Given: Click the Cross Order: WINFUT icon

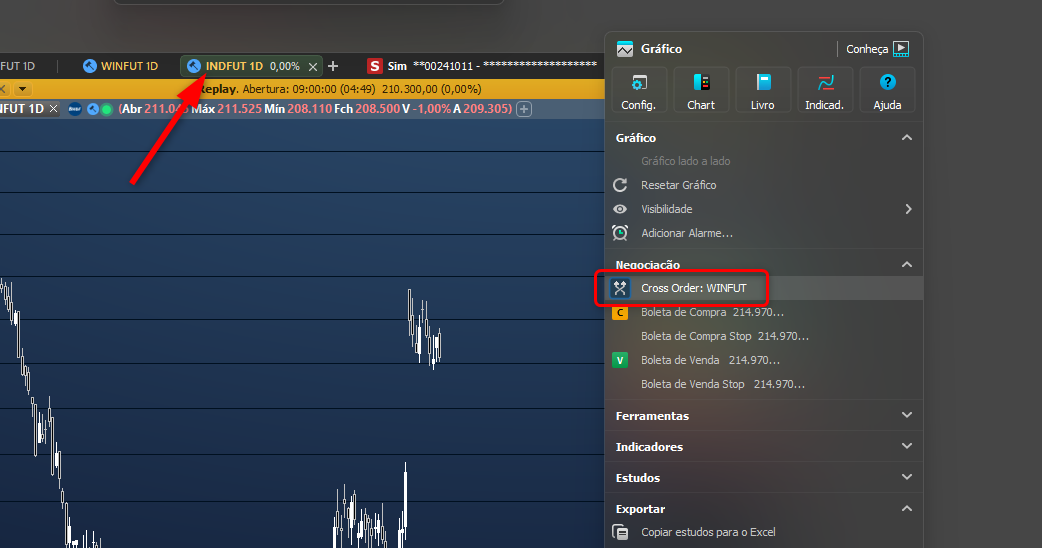Looking at the screenshot, I should click(620, 288).
